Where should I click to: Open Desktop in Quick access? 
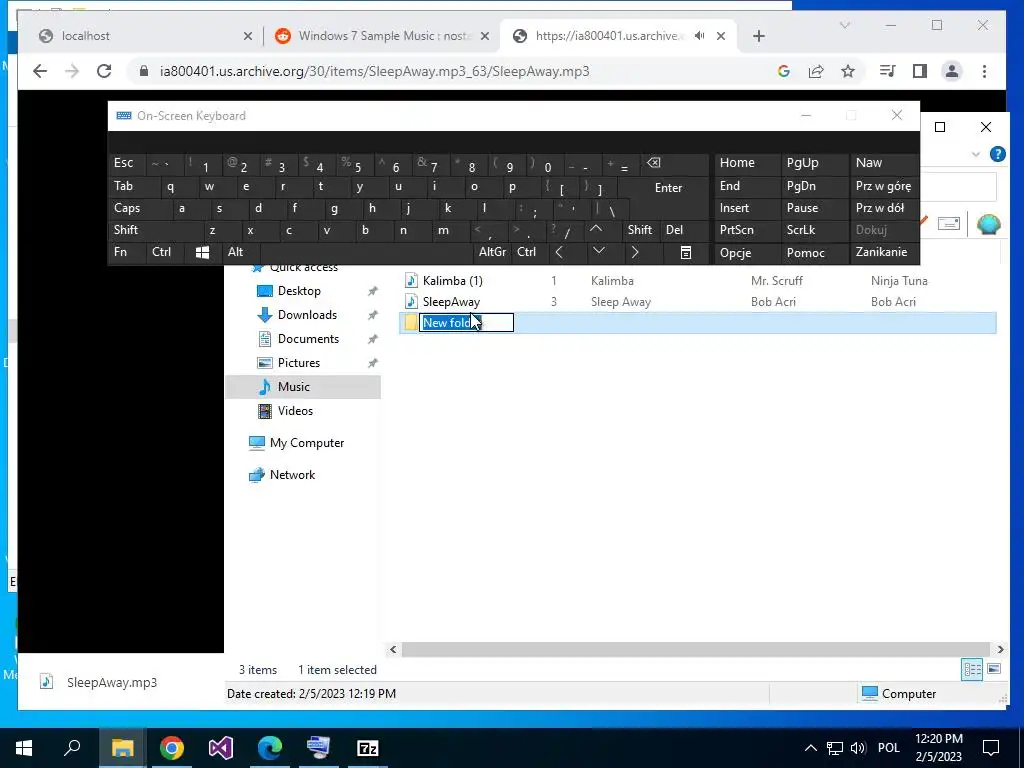299,291
